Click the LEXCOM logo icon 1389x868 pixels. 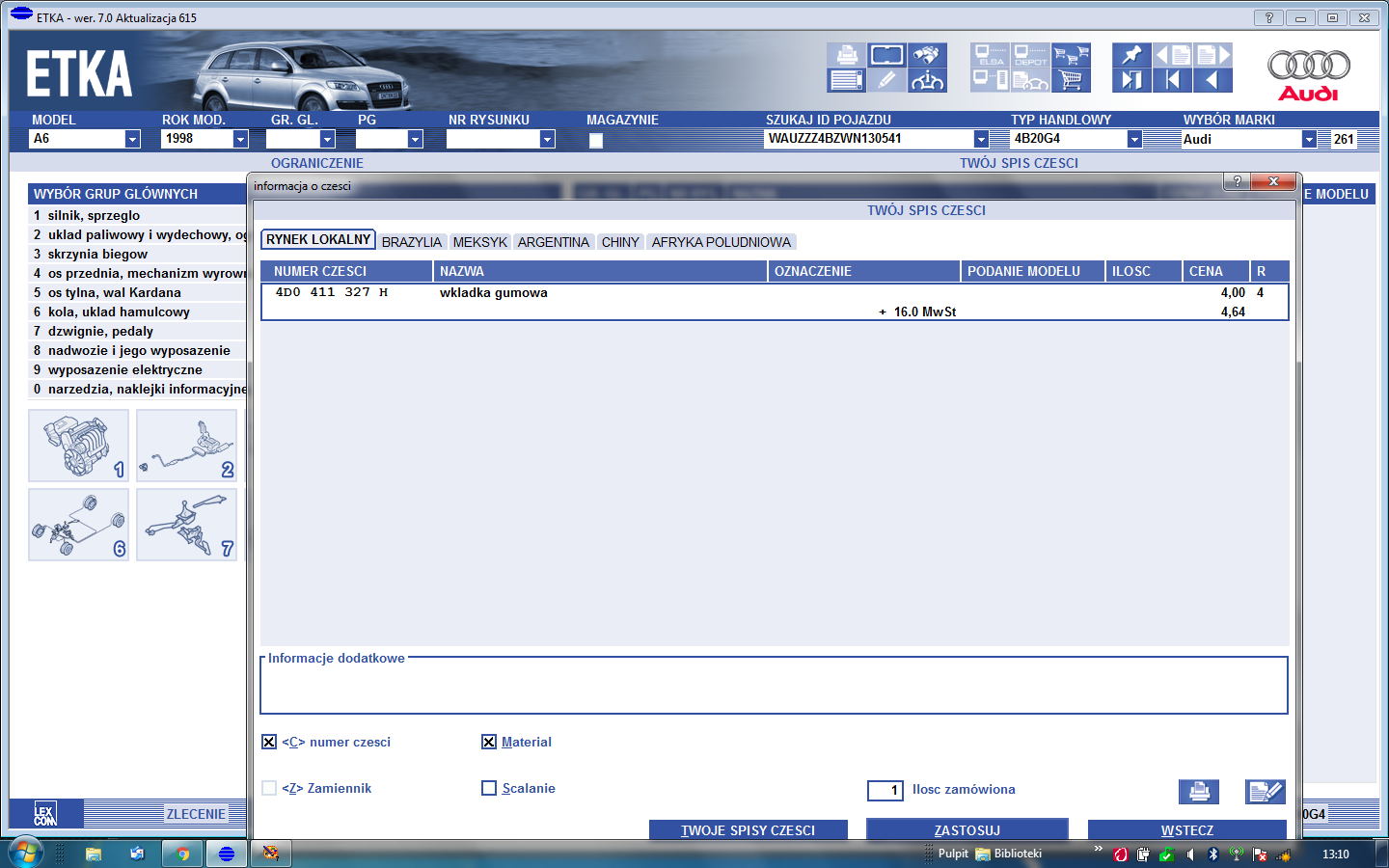point(45,814)
